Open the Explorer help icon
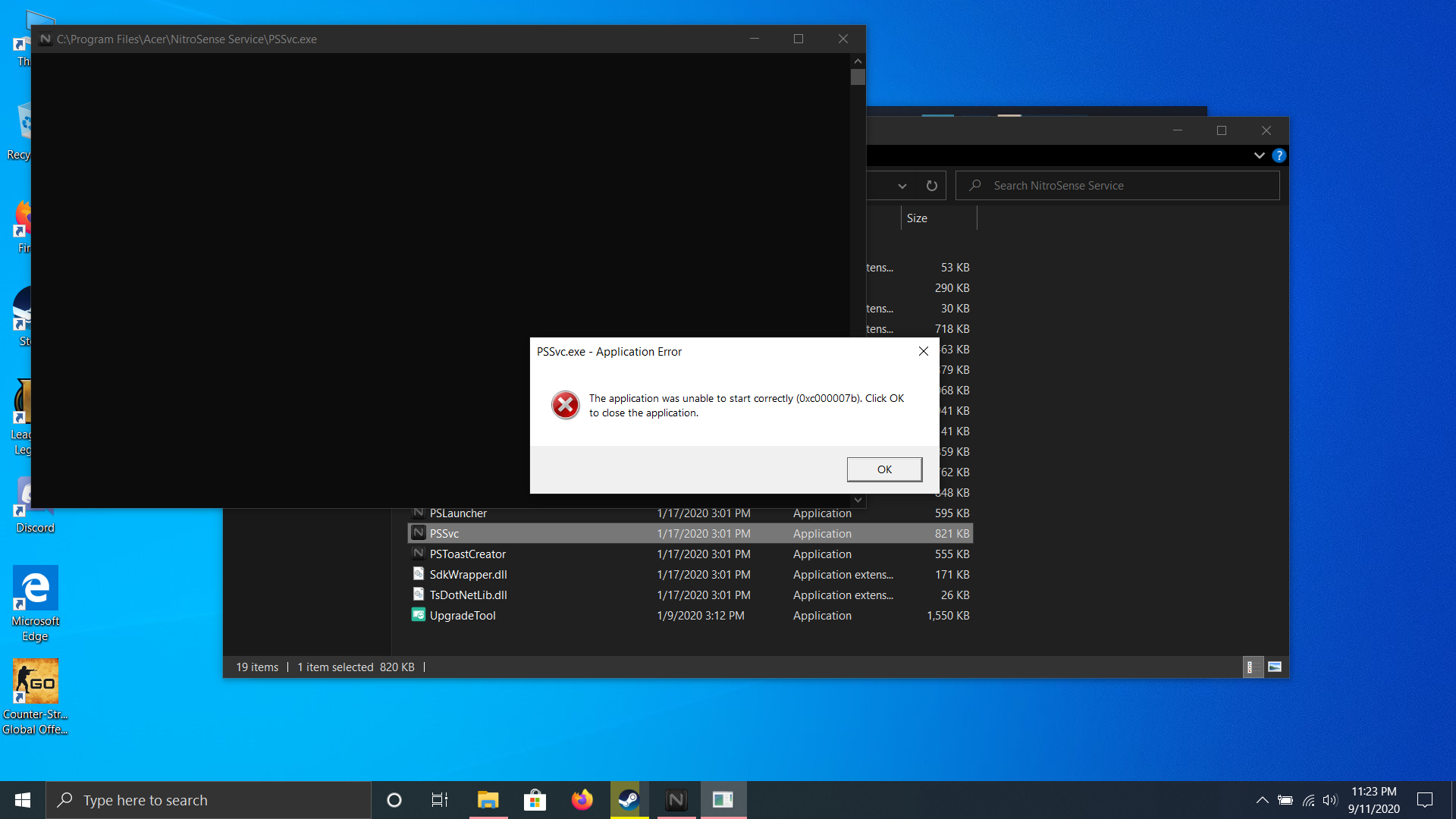Image resolution: width=1456 pixels, height=819 pixels. click(x=1279, y=155)
